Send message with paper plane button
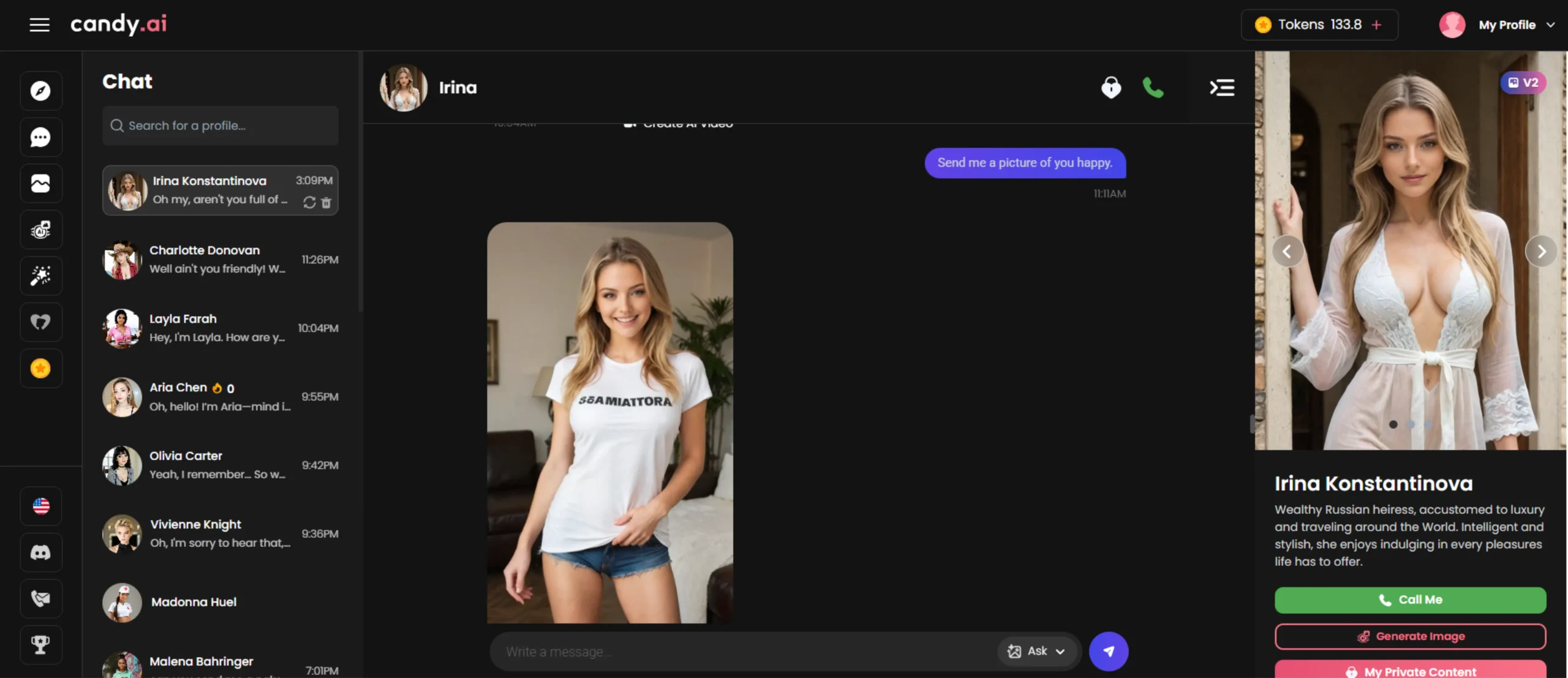This screenshot has height=678, width=1568. 1108,651
